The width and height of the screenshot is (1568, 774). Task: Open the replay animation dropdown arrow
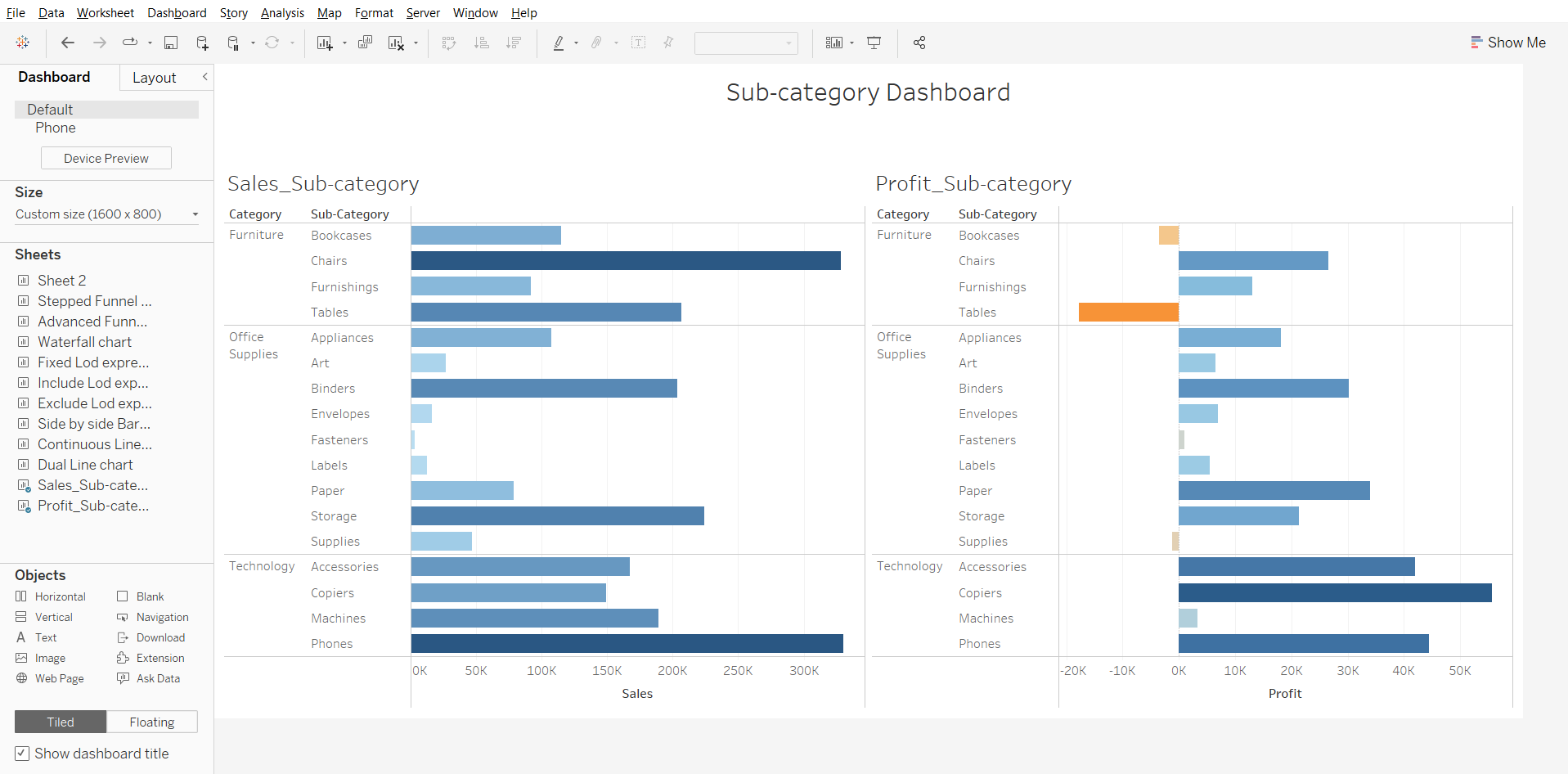point(150,43)
